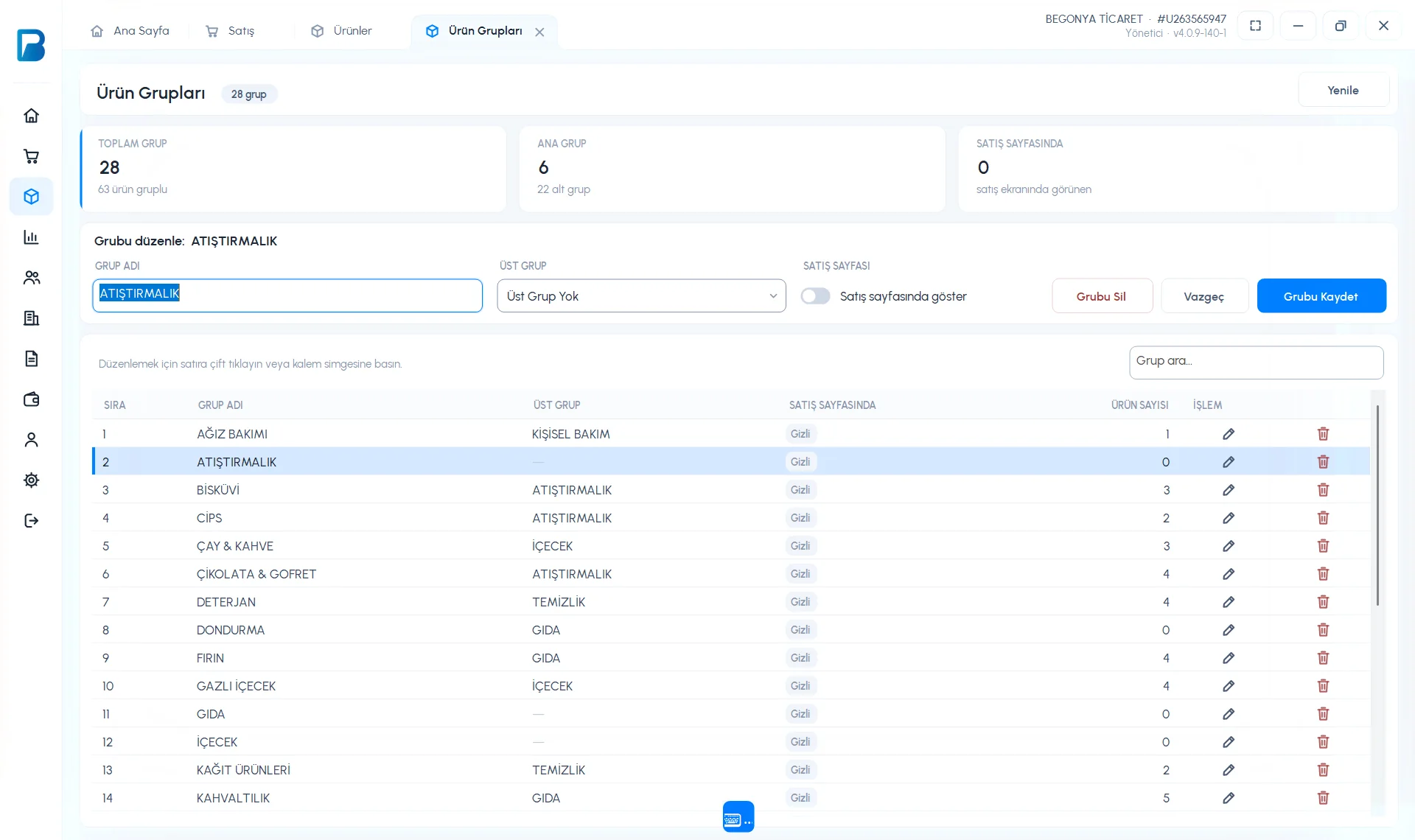This screenshot has height=840, width=1415.
Task: Click the Grubu Sil button
Action: 1102,296
